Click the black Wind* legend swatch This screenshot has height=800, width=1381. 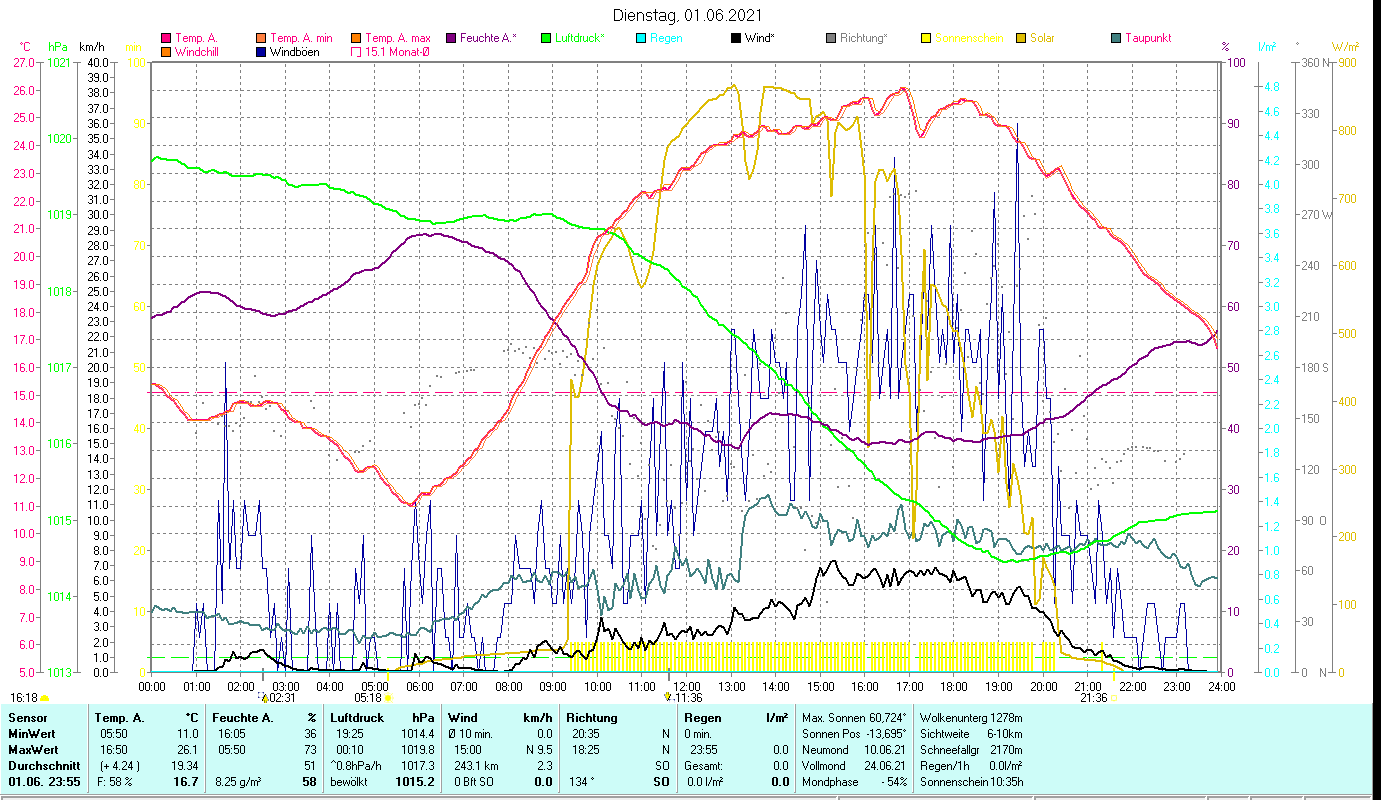click(x=736, y=38)
